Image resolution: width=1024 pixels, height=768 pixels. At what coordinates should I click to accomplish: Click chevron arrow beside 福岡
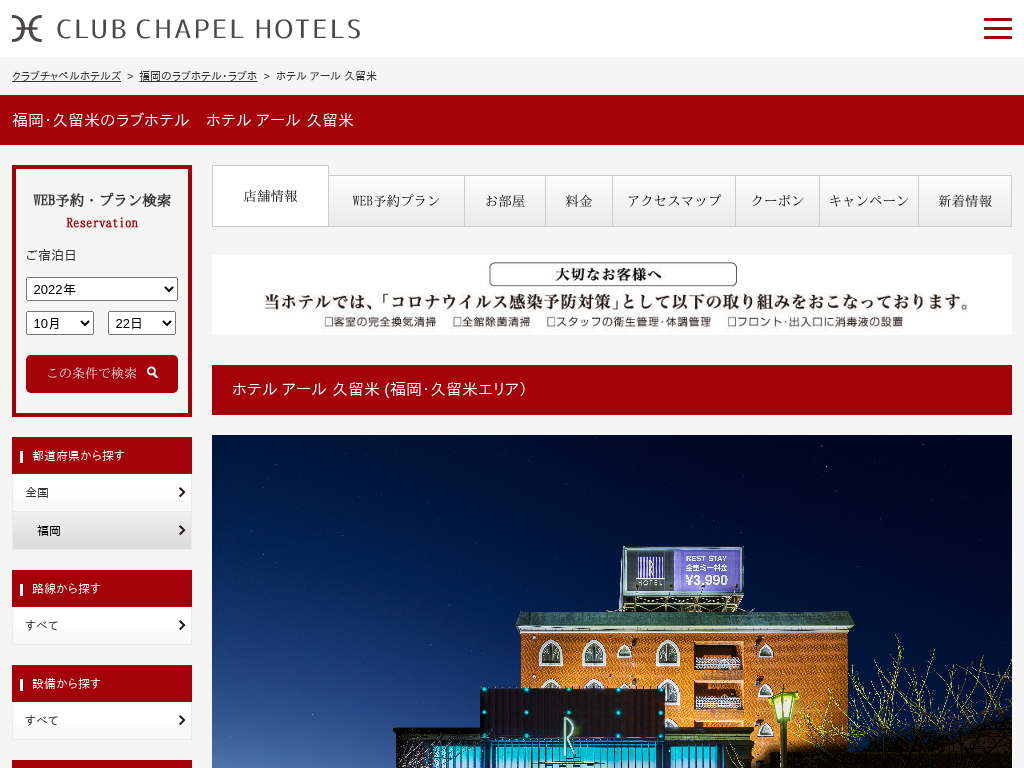tap(182, 530)
